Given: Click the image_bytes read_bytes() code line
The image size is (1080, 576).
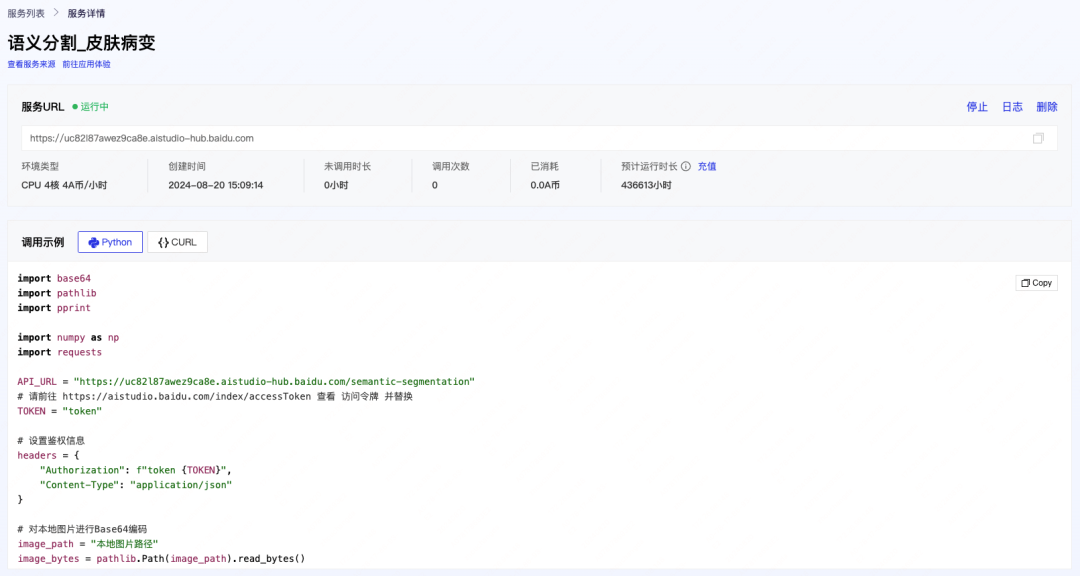Looking at the screenshot, I should tap(161, 559).
